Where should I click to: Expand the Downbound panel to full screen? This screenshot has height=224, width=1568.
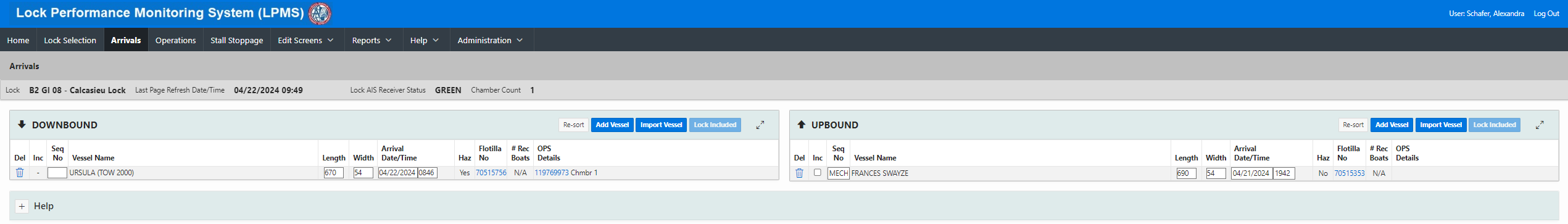760,125
